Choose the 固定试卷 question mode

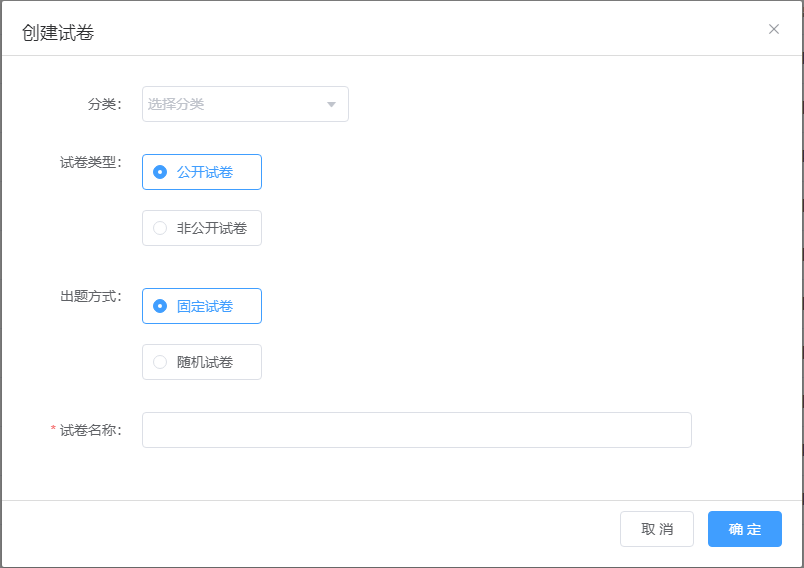202,306
